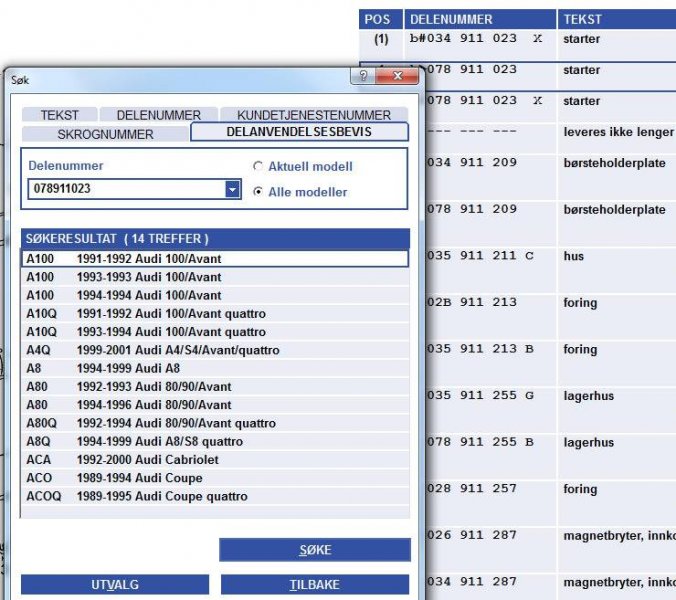Expand the Delenummer dropdown arrow
The height and width of the screenshot is (600, 676).
click(x=232, y=189)
